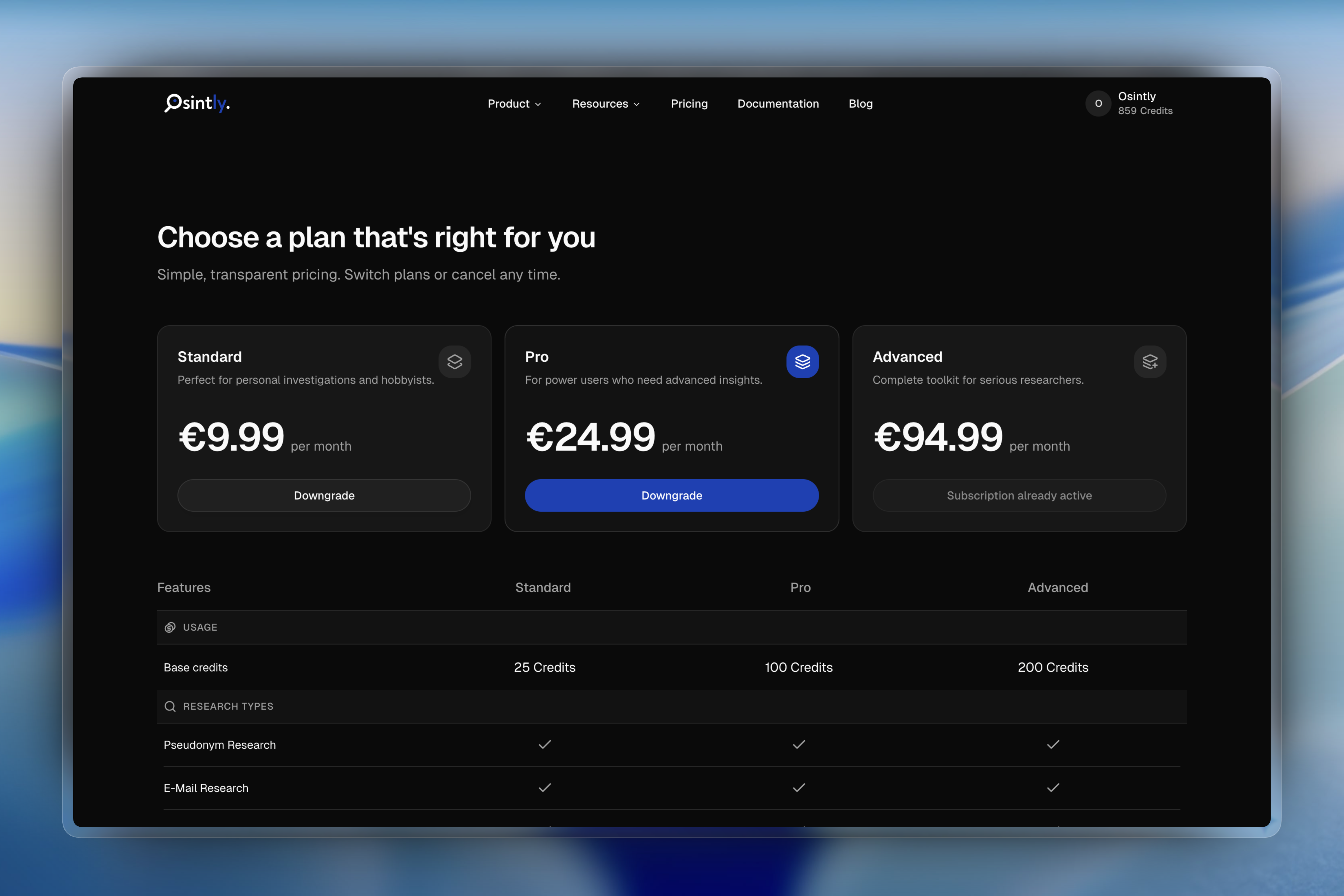Screen dimensions: 1344x896
Task: Downgrade to the Standard plan
Action: pos(324,495)
